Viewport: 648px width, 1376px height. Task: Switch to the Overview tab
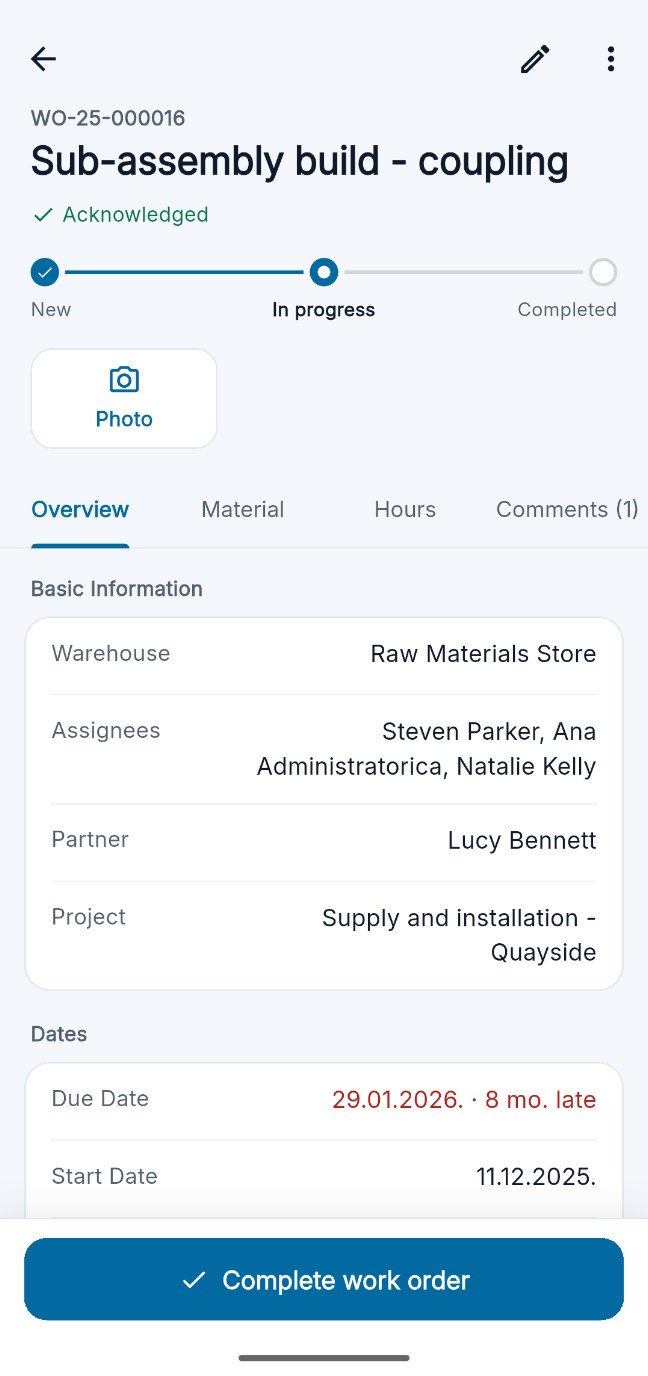point(80,510)
